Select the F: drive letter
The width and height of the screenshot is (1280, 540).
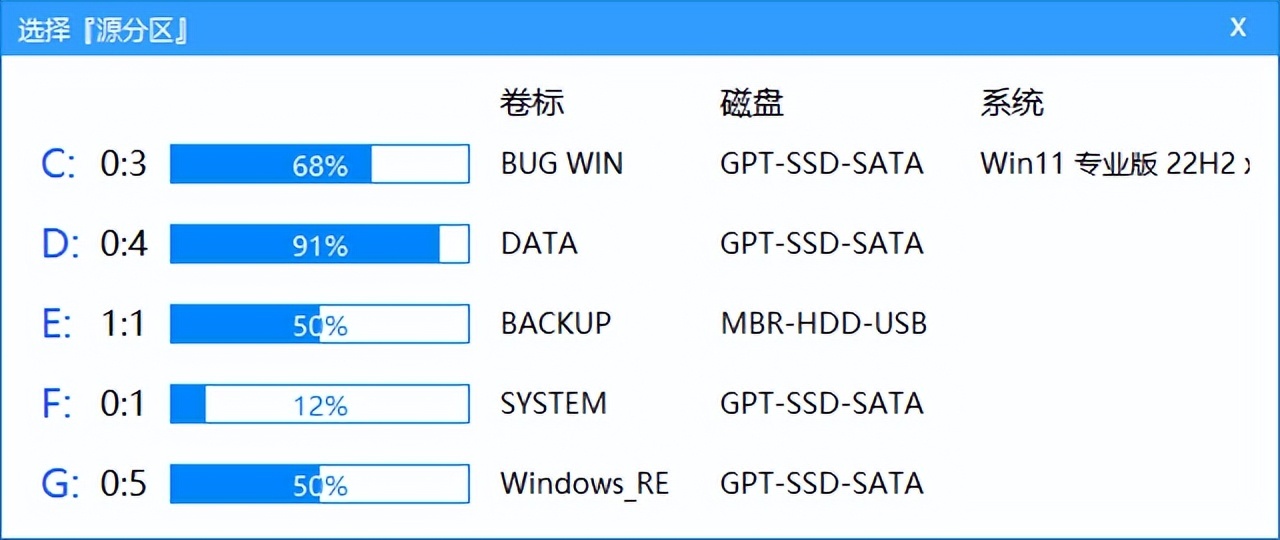tap(57, 404)
